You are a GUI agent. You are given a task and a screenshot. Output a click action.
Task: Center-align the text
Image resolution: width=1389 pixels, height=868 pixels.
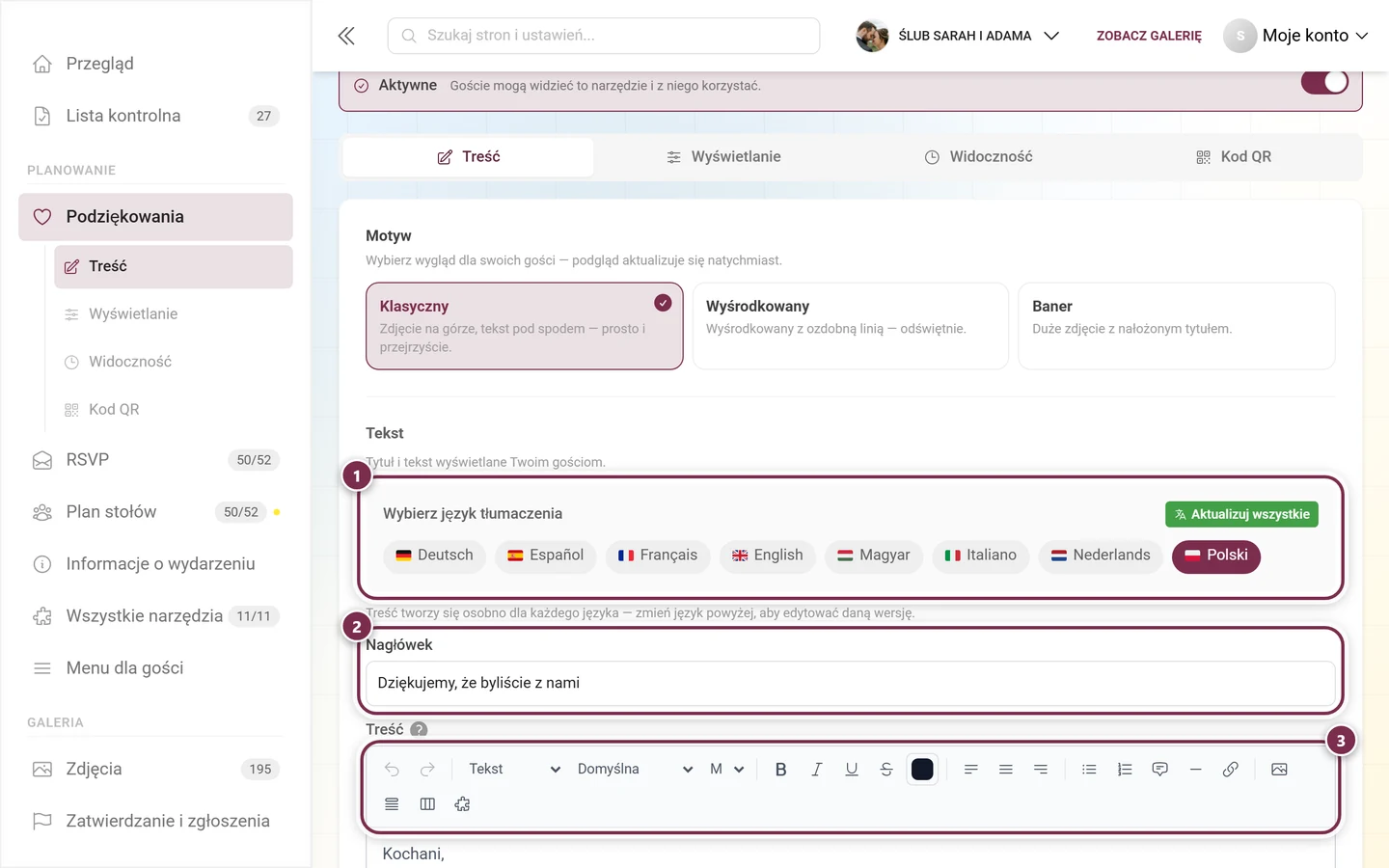pyautogui.click(x=1006, y=769)
